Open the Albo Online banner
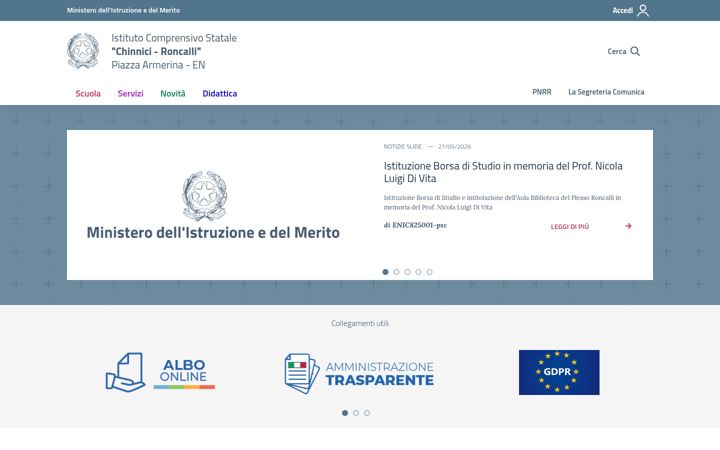Screen dimensions: 720x450 [160, 372]
